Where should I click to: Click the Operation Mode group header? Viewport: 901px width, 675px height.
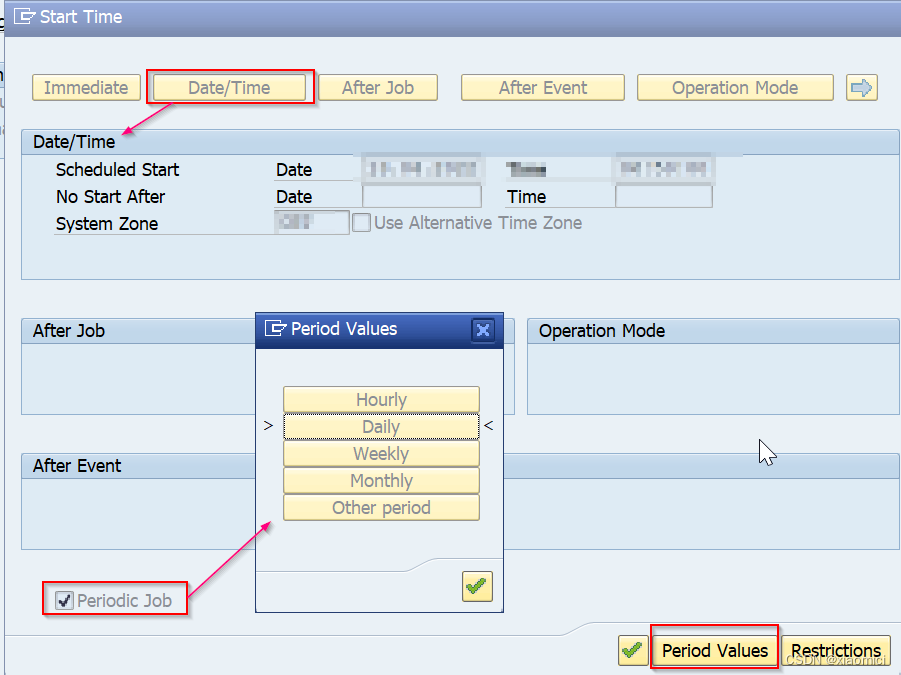tap(713, 331)
